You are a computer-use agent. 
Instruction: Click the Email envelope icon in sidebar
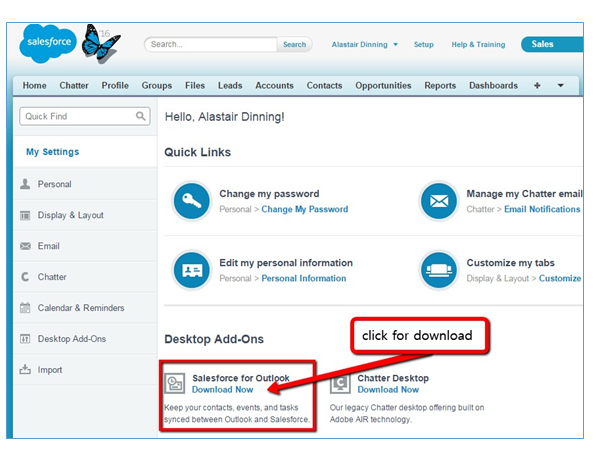25,246
